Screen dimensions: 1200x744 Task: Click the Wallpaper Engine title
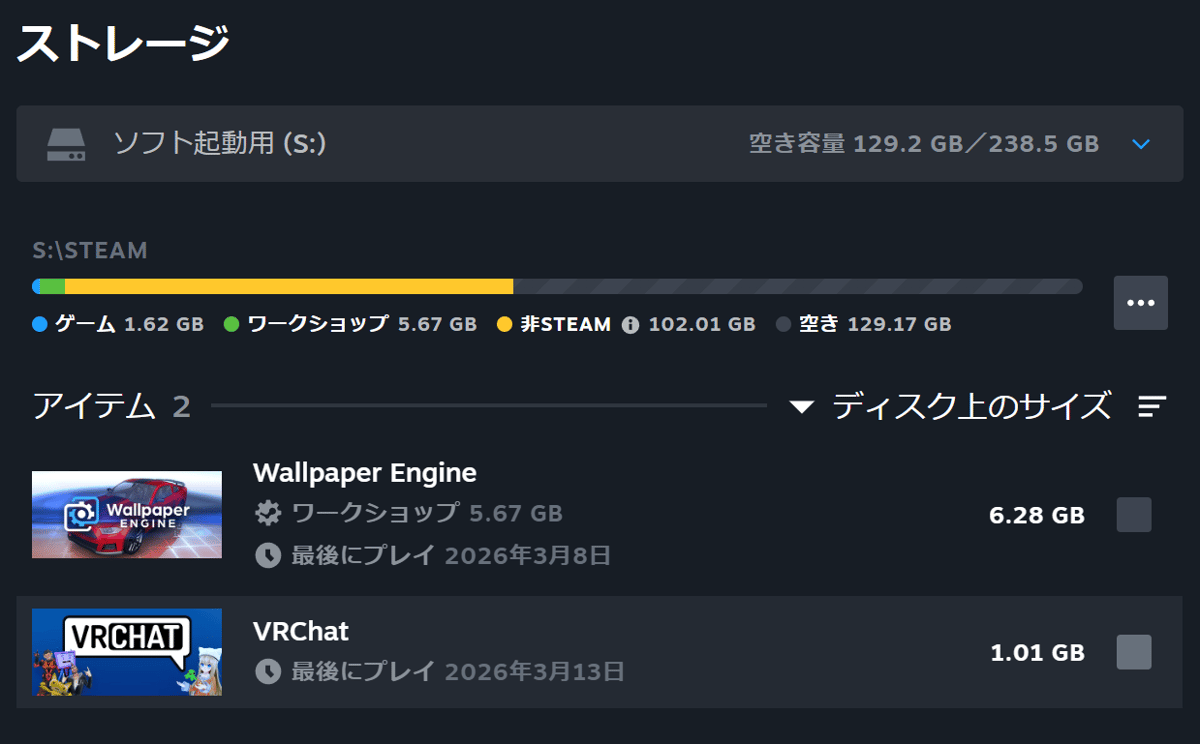click(x=365, y=472)
